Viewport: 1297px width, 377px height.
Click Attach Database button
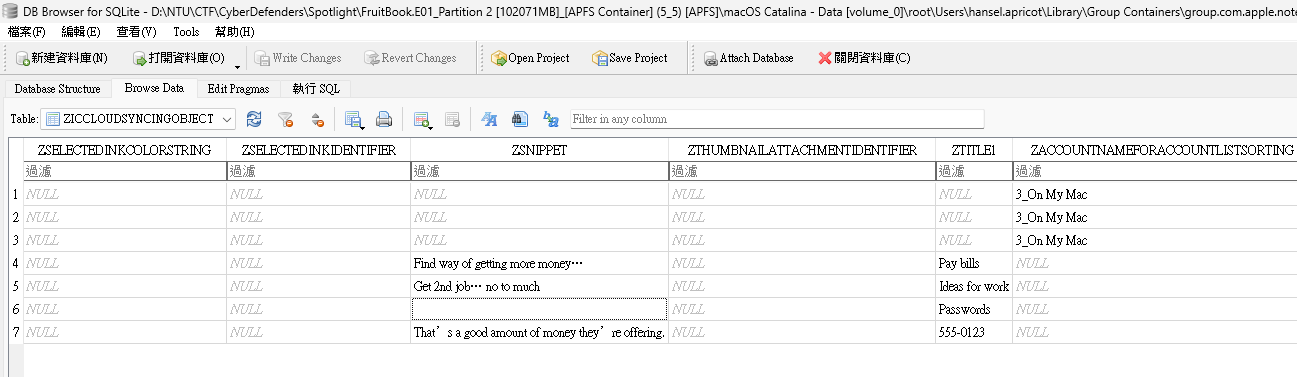(x=748, y=58)
